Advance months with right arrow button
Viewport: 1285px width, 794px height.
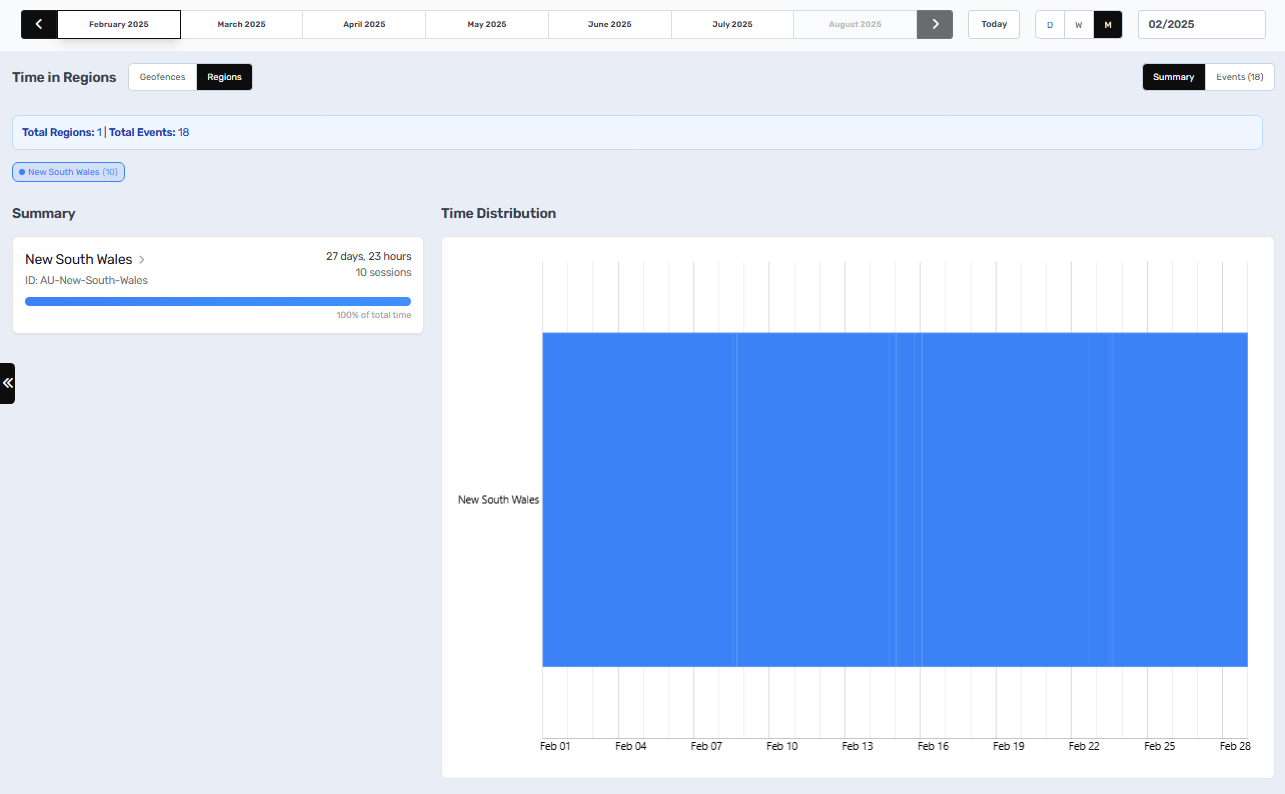click(x=935, y=24)
